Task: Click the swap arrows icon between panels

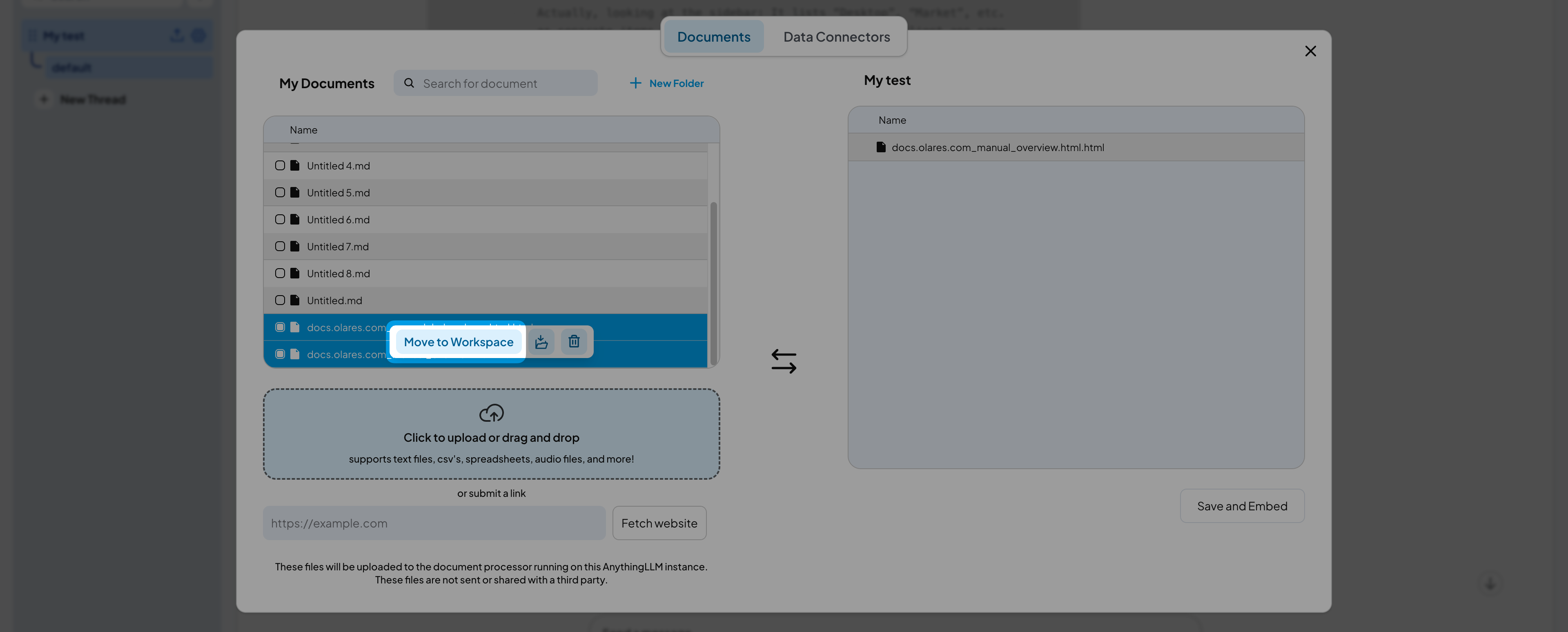Action: tap(784, 361)
